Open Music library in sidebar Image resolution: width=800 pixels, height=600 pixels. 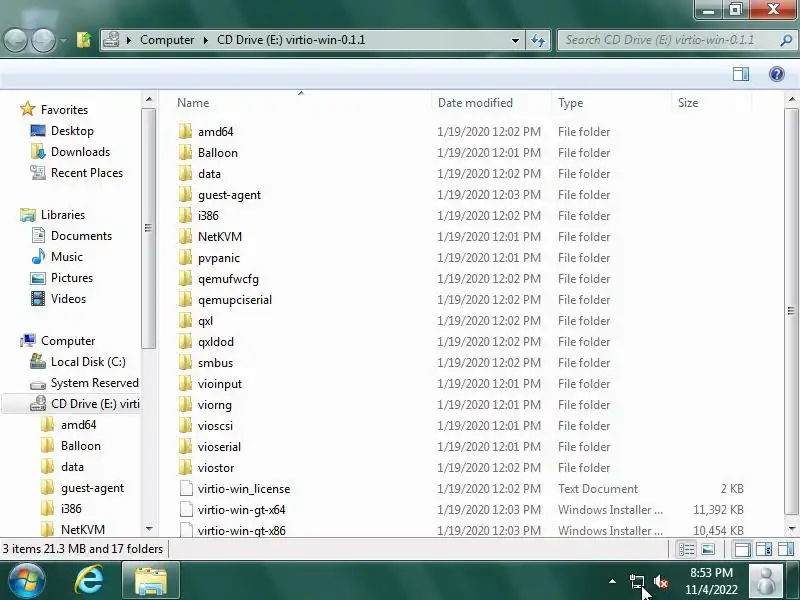coord(67,257)
